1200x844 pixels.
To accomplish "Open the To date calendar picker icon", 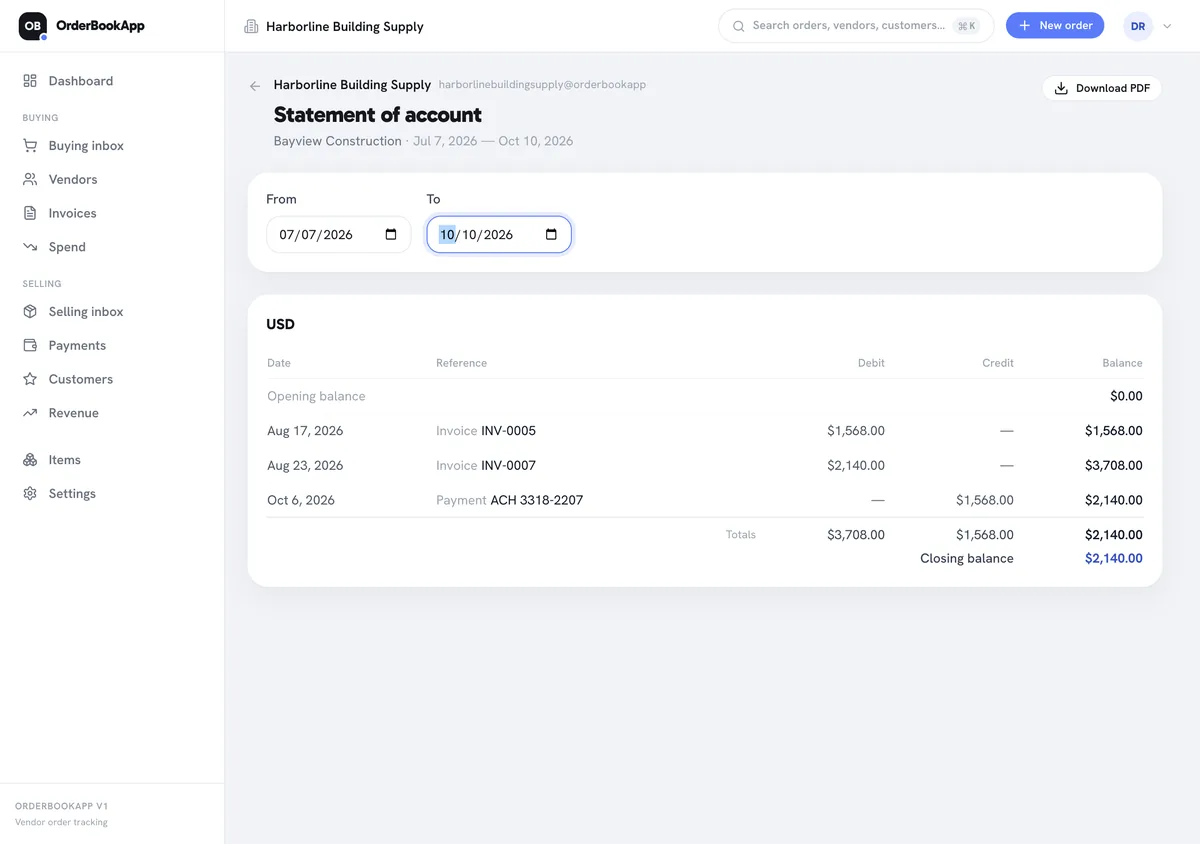I will (551, 235).
